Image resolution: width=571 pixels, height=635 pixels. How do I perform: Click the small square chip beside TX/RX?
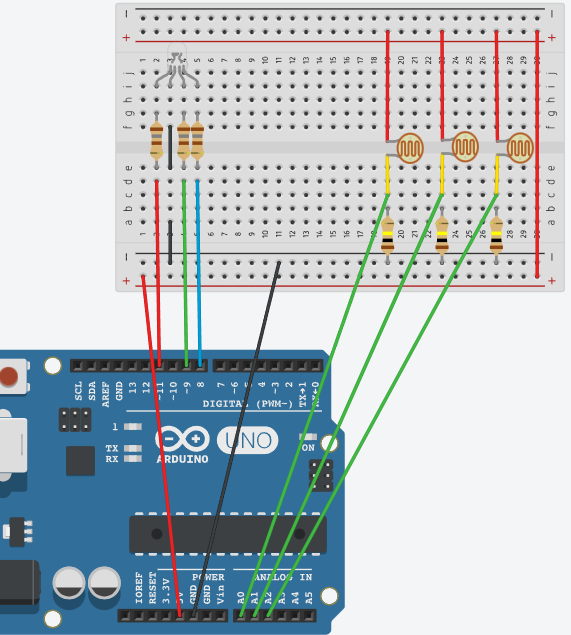pos(80,461)
